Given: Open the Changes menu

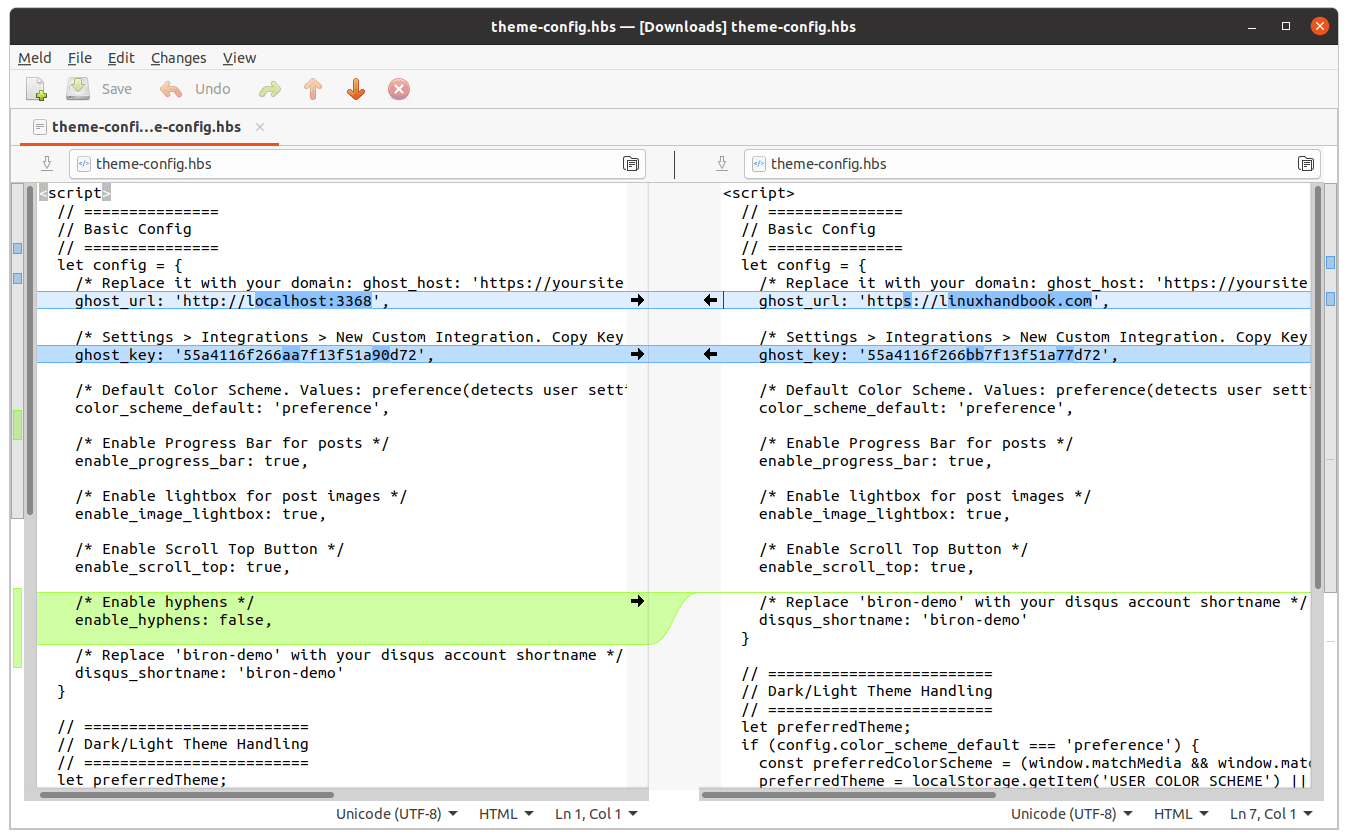Looking at the screenshot, I should coord(178,58).
